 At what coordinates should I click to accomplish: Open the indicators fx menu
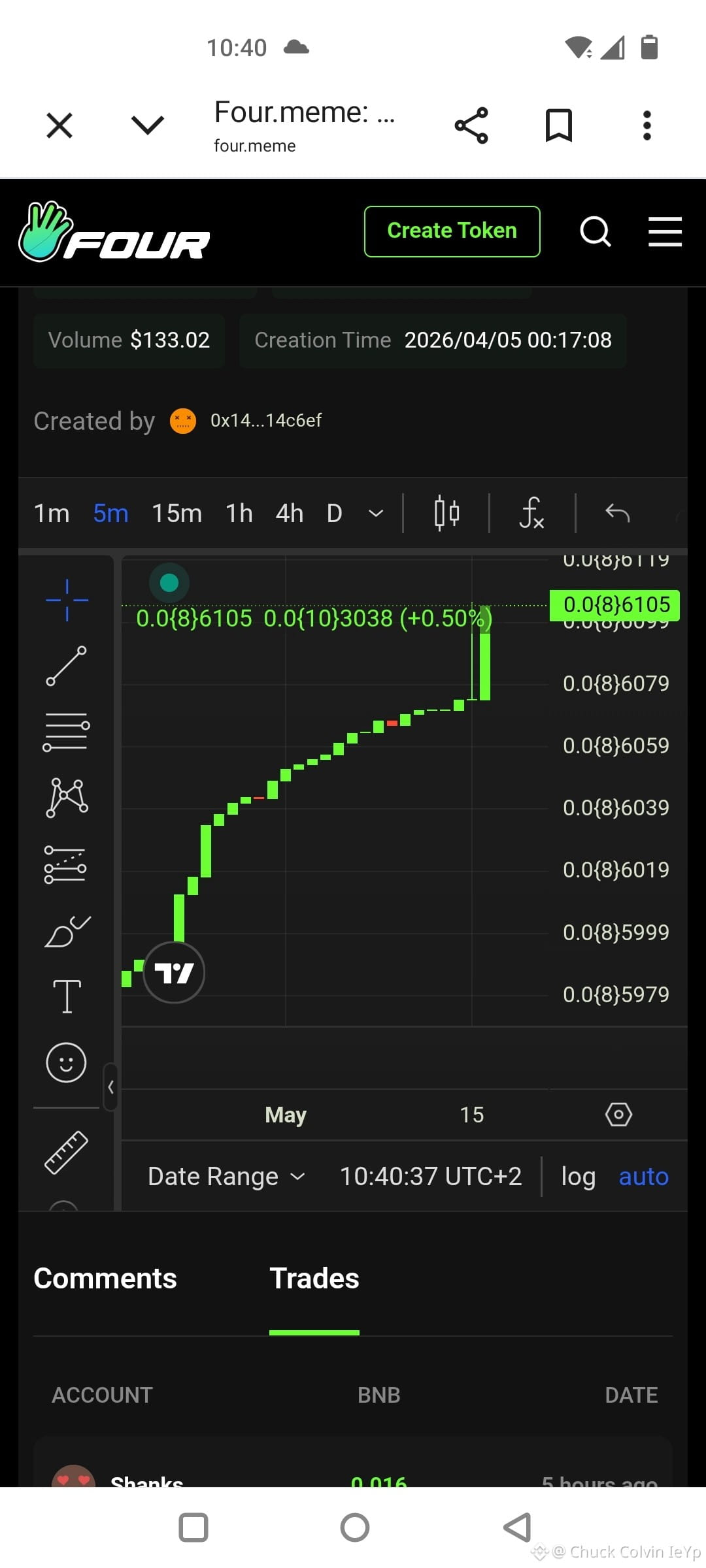(531, 514)
